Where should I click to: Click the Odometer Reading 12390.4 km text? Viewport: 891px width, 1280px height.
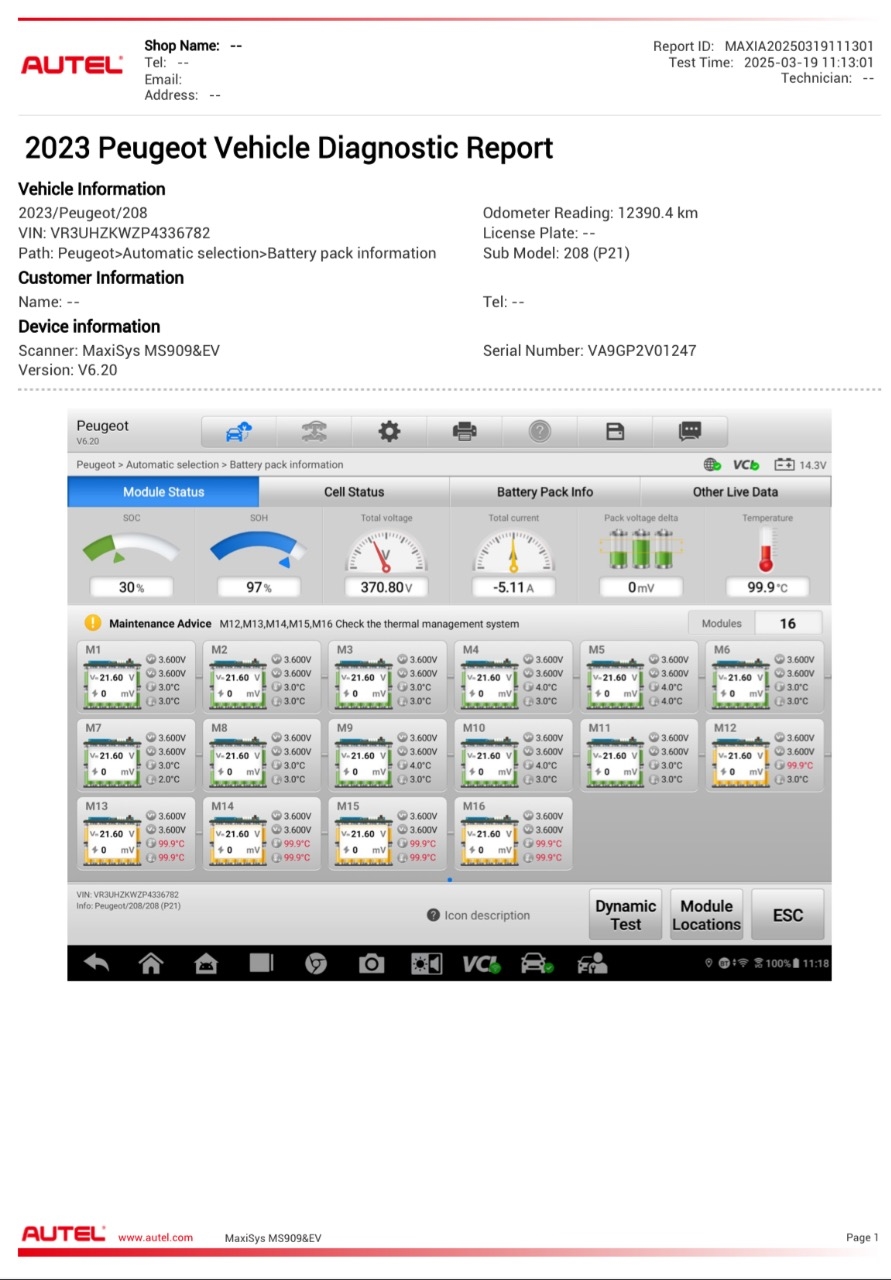coord(590,213)
